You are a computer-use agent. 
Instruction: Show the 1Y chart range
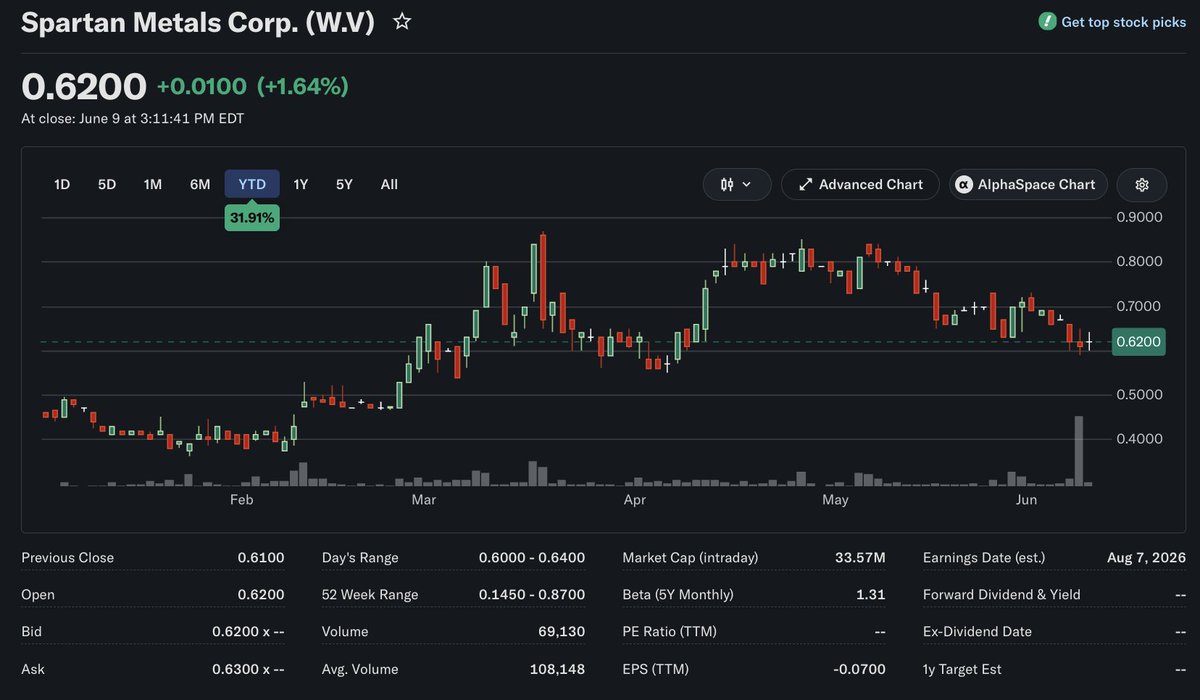[x=300, y=184]
